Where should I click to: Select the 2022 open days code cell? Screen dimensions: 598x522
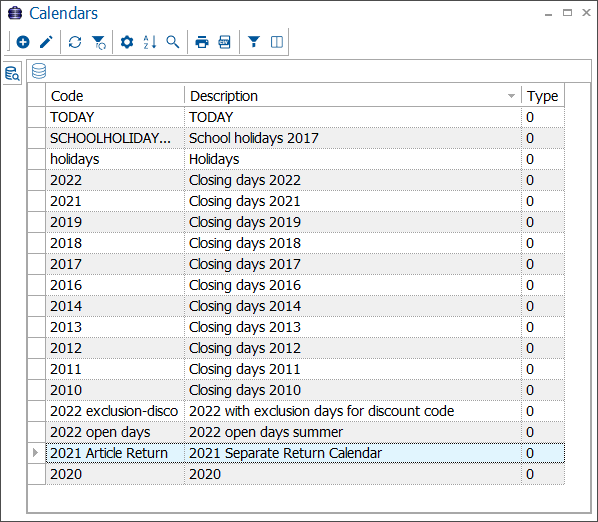click(x=115, y=432)
